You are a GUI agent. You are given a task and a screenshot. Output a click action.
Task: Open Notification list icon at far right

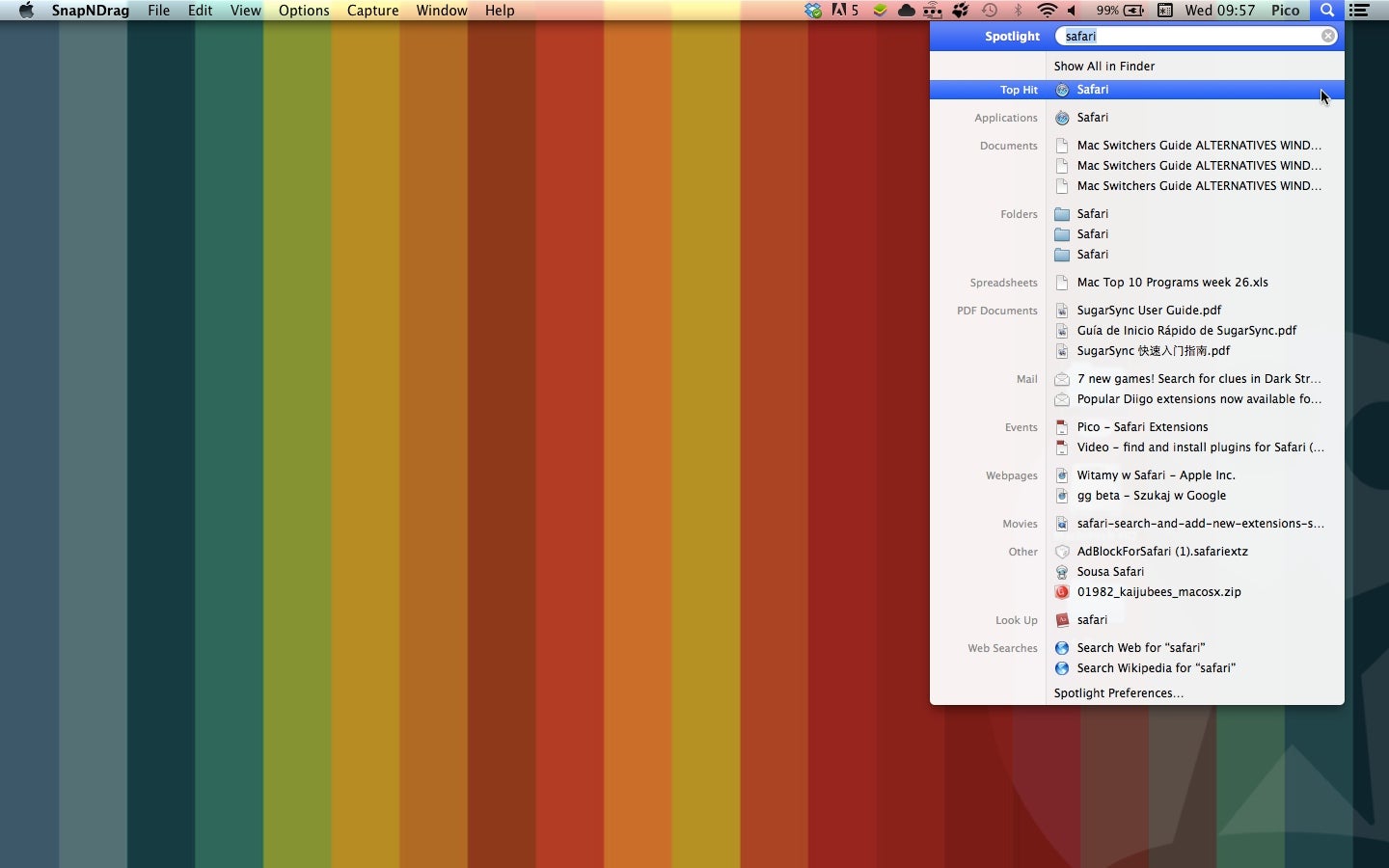1359,11
